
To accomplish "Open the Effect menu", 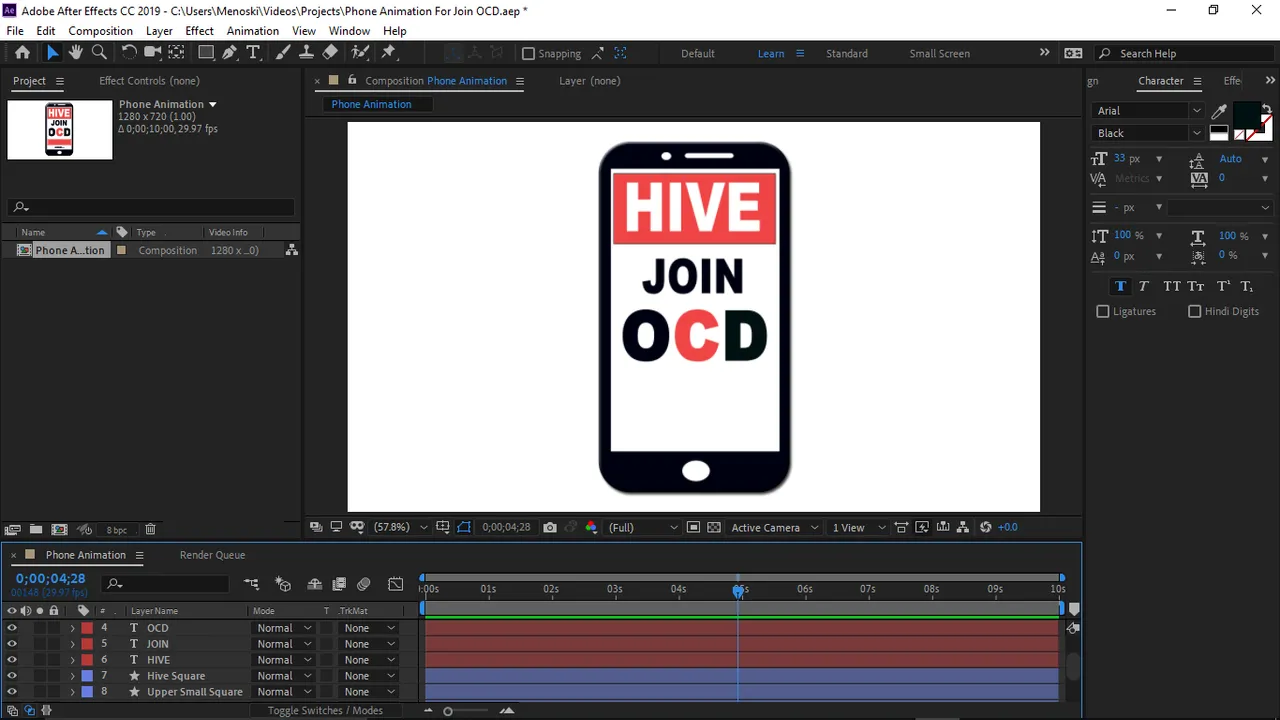I will pyautogui.click(x=199, y=31).
